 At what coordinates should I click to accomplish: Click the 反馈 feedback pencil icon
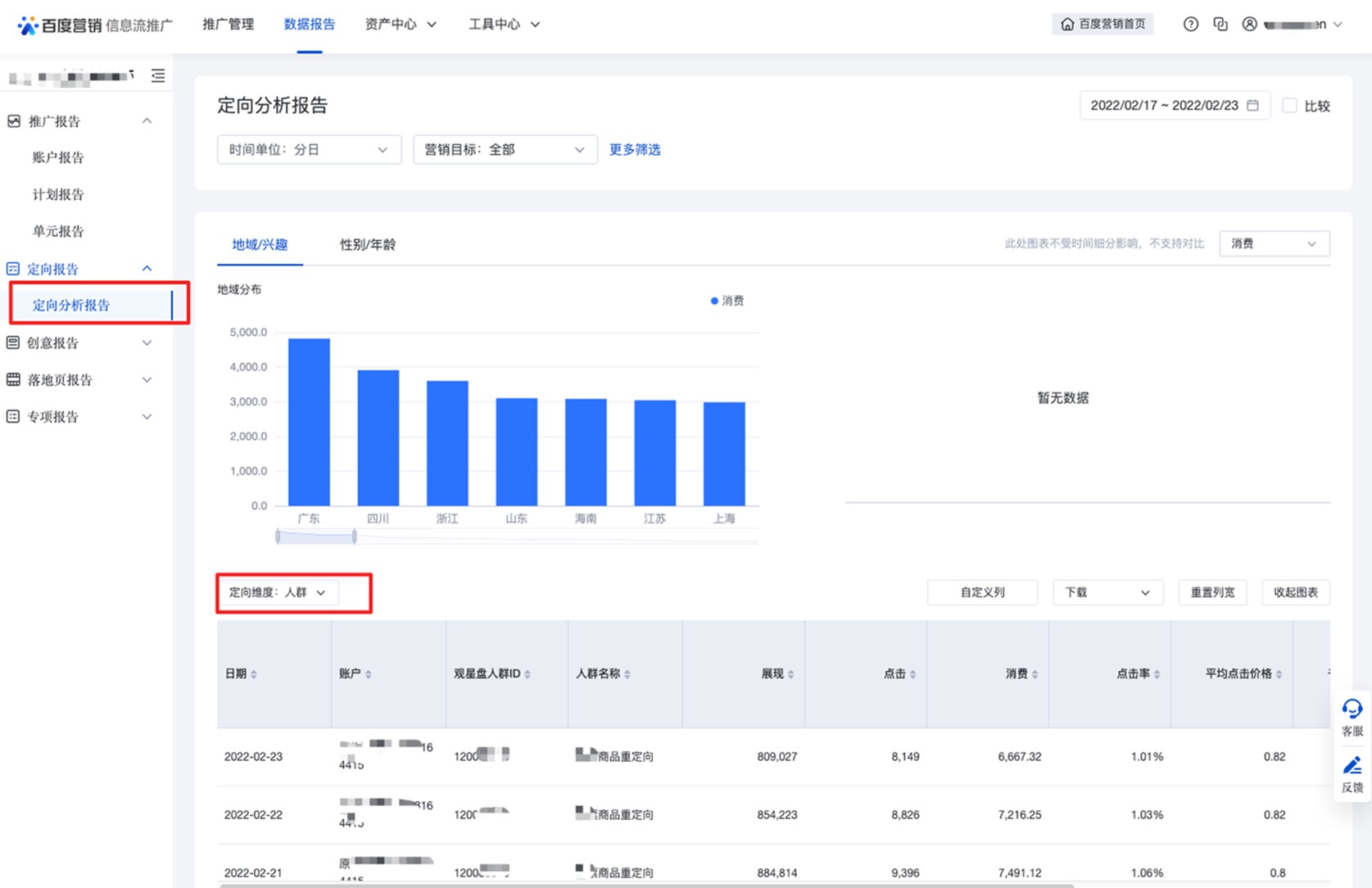[x=1352, y=768]
